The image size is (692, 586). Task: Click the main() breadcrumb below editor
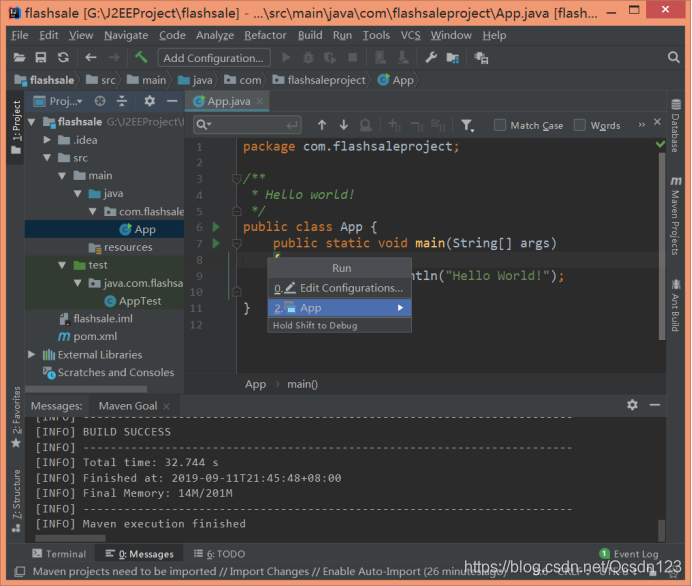point(302,384)
